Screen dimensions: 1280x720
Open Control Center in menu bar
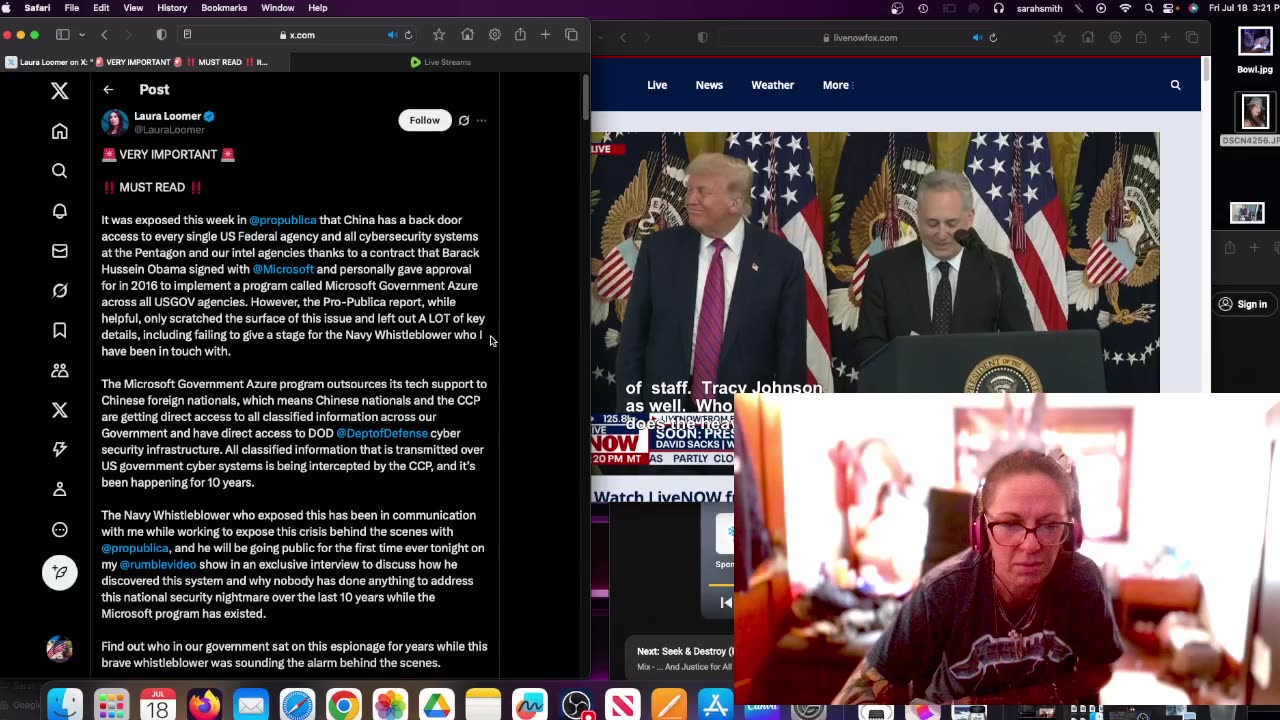coord(1171,8)
